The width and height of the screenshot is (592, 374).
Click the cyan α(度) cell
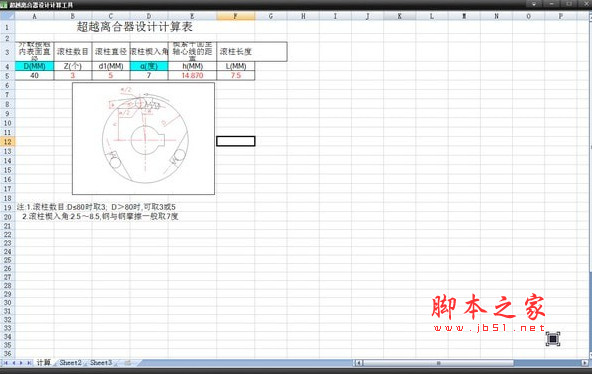[x=149, y=66]
